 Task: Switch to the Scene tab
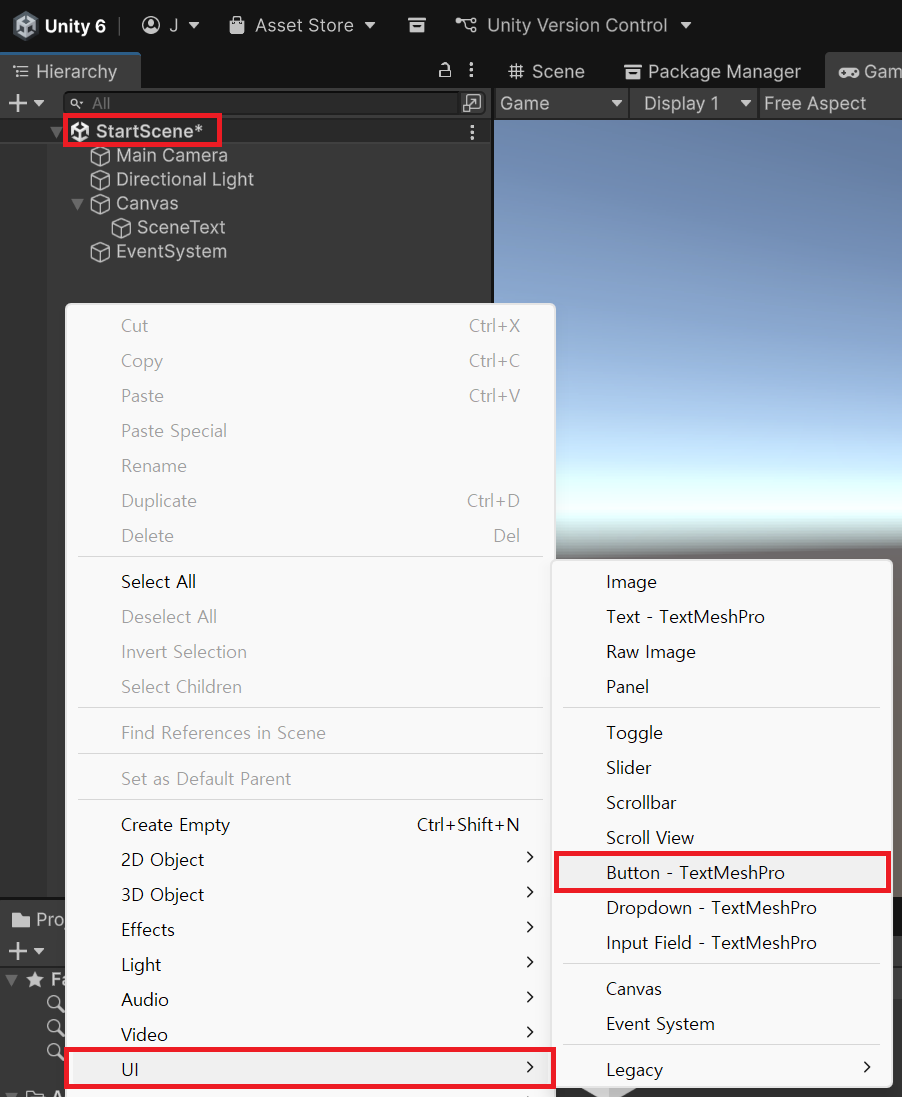(547, 71)
